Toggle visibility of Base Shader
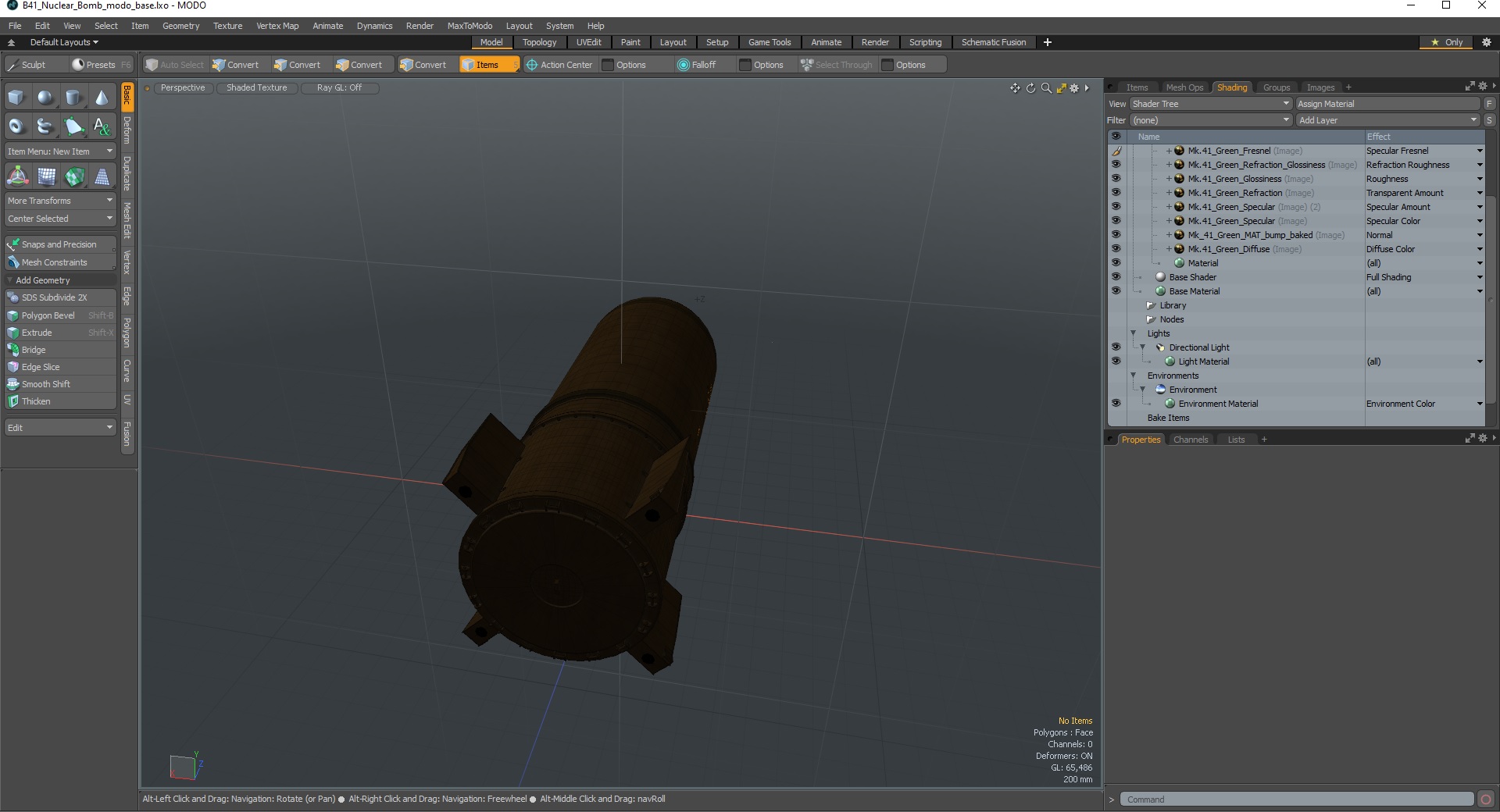Screen dimensions: 1500x812 click(1116, 277)
